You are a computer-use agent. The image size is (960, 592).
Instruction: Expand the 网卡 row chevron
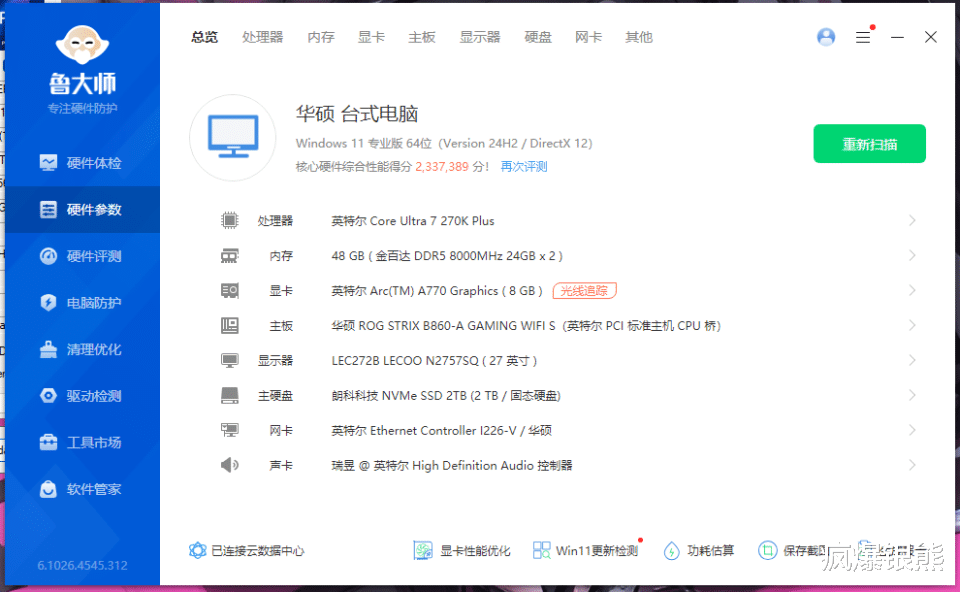(x=912, y=430)
